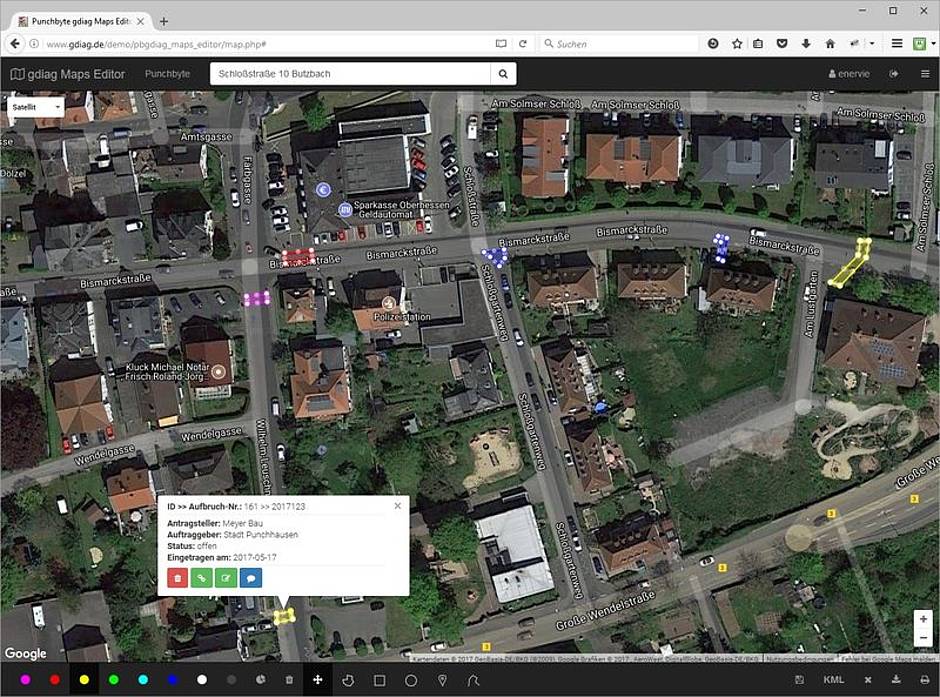Select the move/pan tool in bottom toolbar
Image resolution: width=940 pixels, height=697 pixels.
[318, 680]
